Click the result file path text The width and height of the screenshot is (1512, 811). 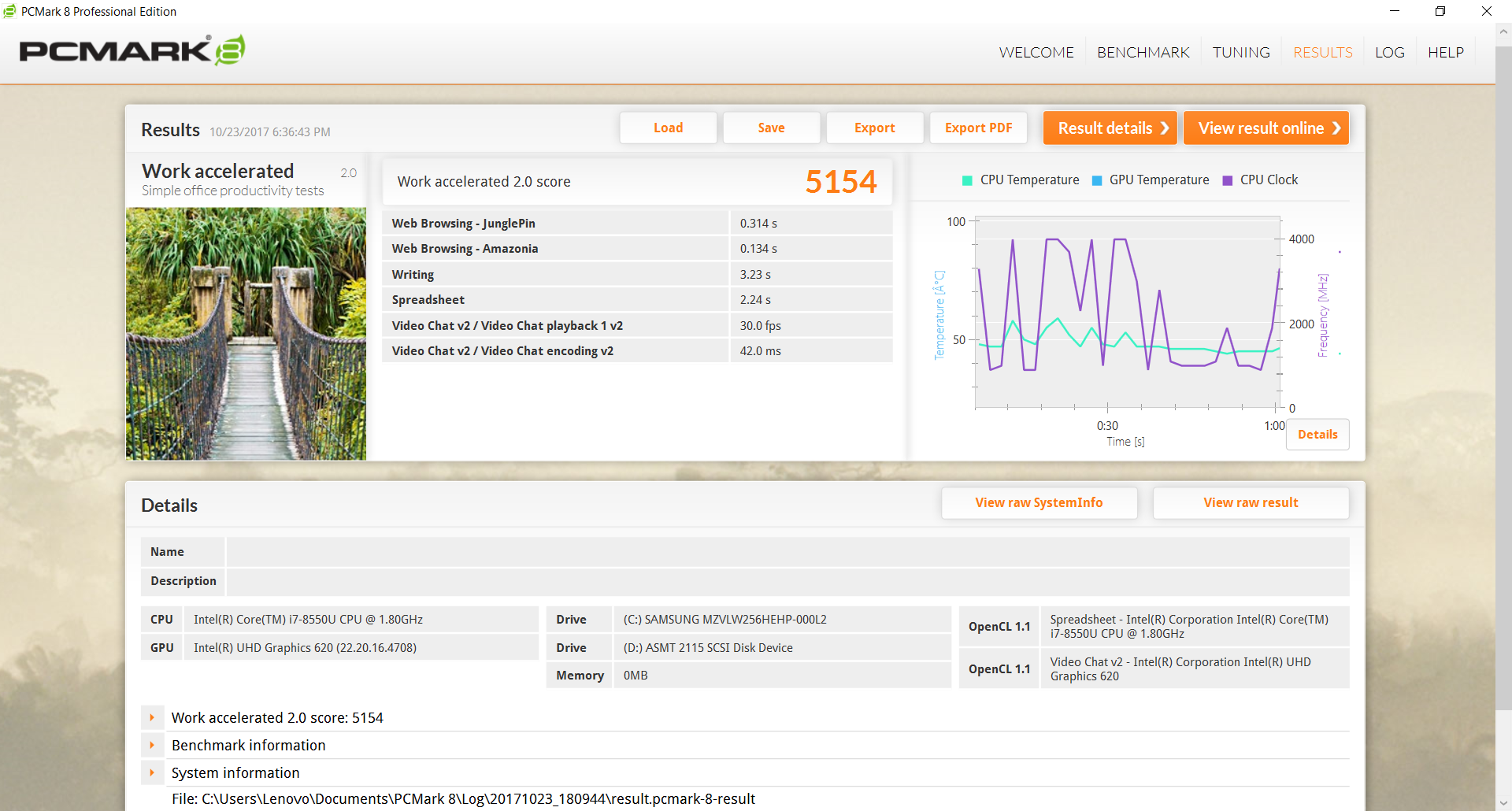(x=463, y=799)
